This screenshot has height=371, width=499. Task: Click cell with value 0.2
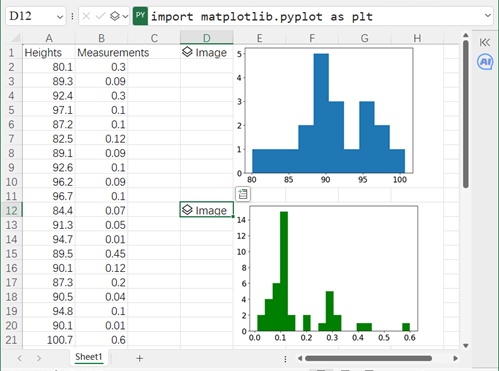tap(101, 282)
